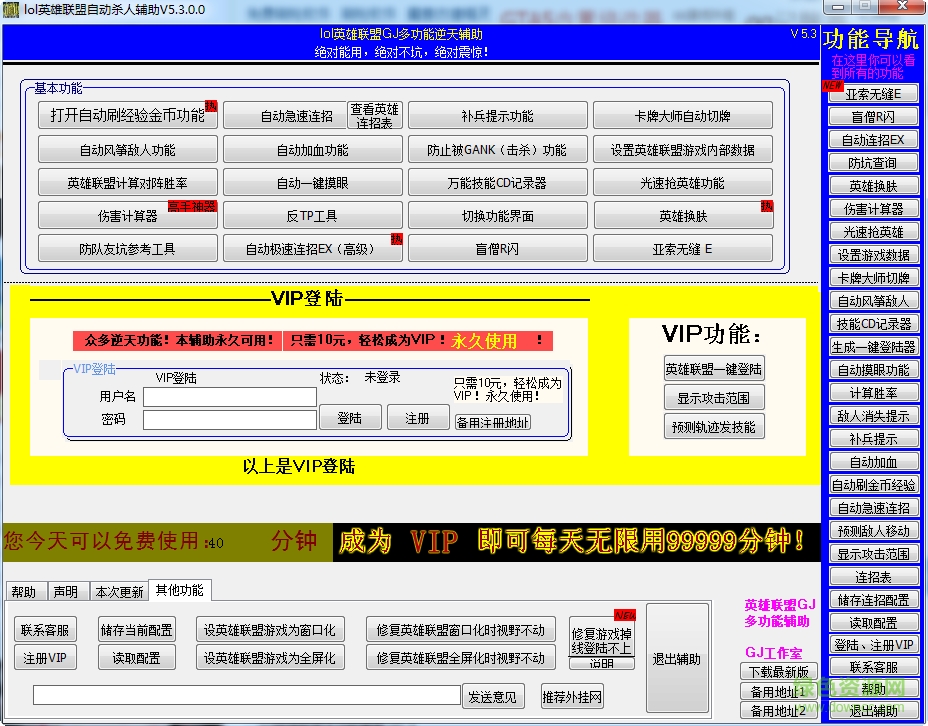Open the 本次更新 tab
Viewport: 928px width, 726px height.
click(119, 592)
